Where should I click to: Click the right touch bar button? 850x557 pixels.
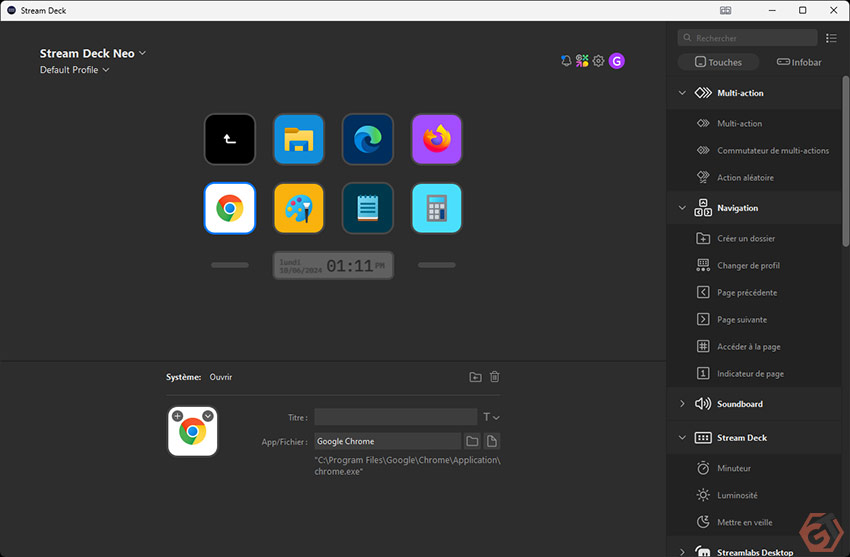pyautogui.click(x=436, y=265)
